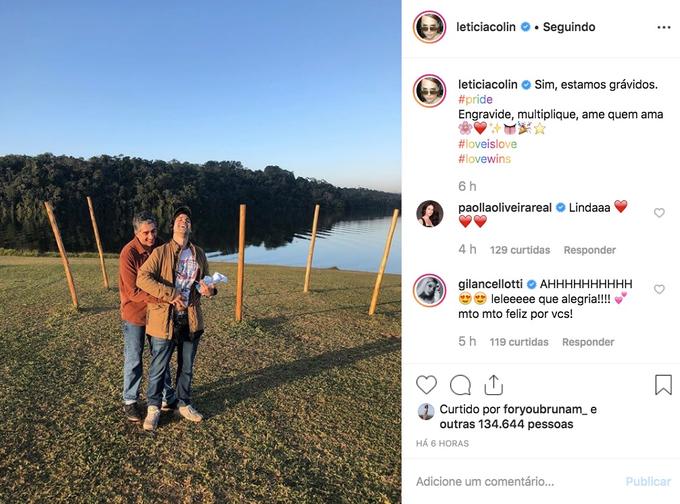Open the header profile avatar

pyautogui.click(x=429, y=27)
